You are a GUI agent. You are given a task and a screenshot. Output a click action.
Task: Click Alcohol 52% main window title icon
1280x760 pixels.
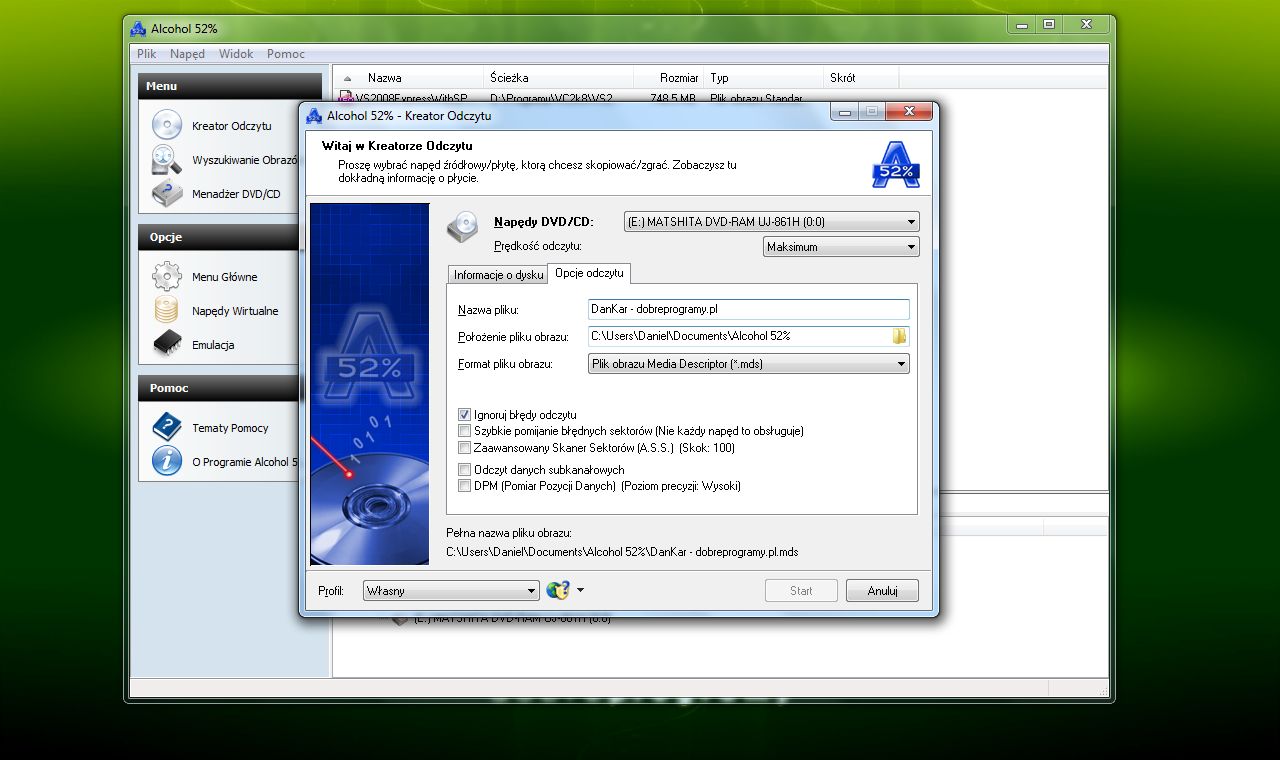[x=138, y=29]
